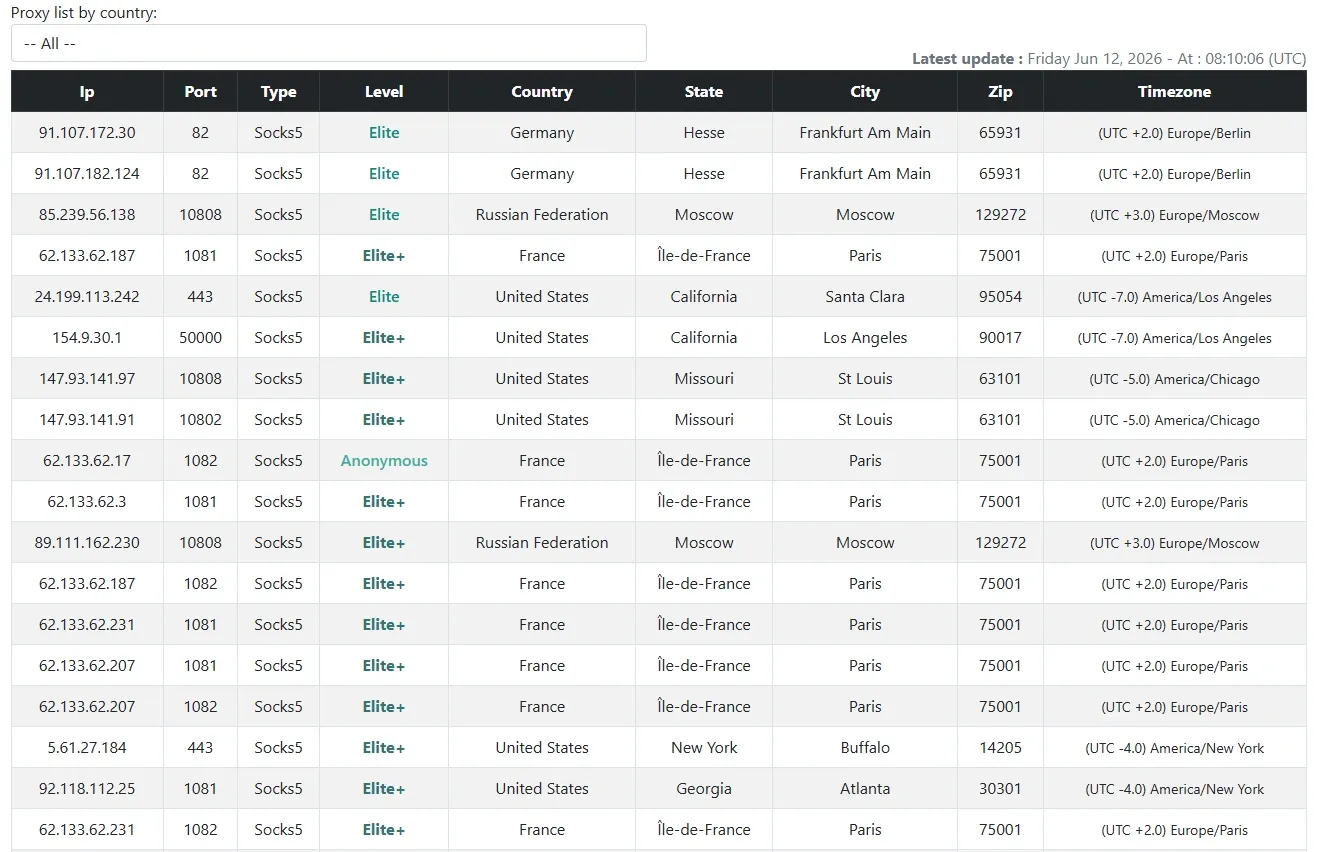
Task: Open the proxy list by country dropdown
Action: (x=329, y=43)
